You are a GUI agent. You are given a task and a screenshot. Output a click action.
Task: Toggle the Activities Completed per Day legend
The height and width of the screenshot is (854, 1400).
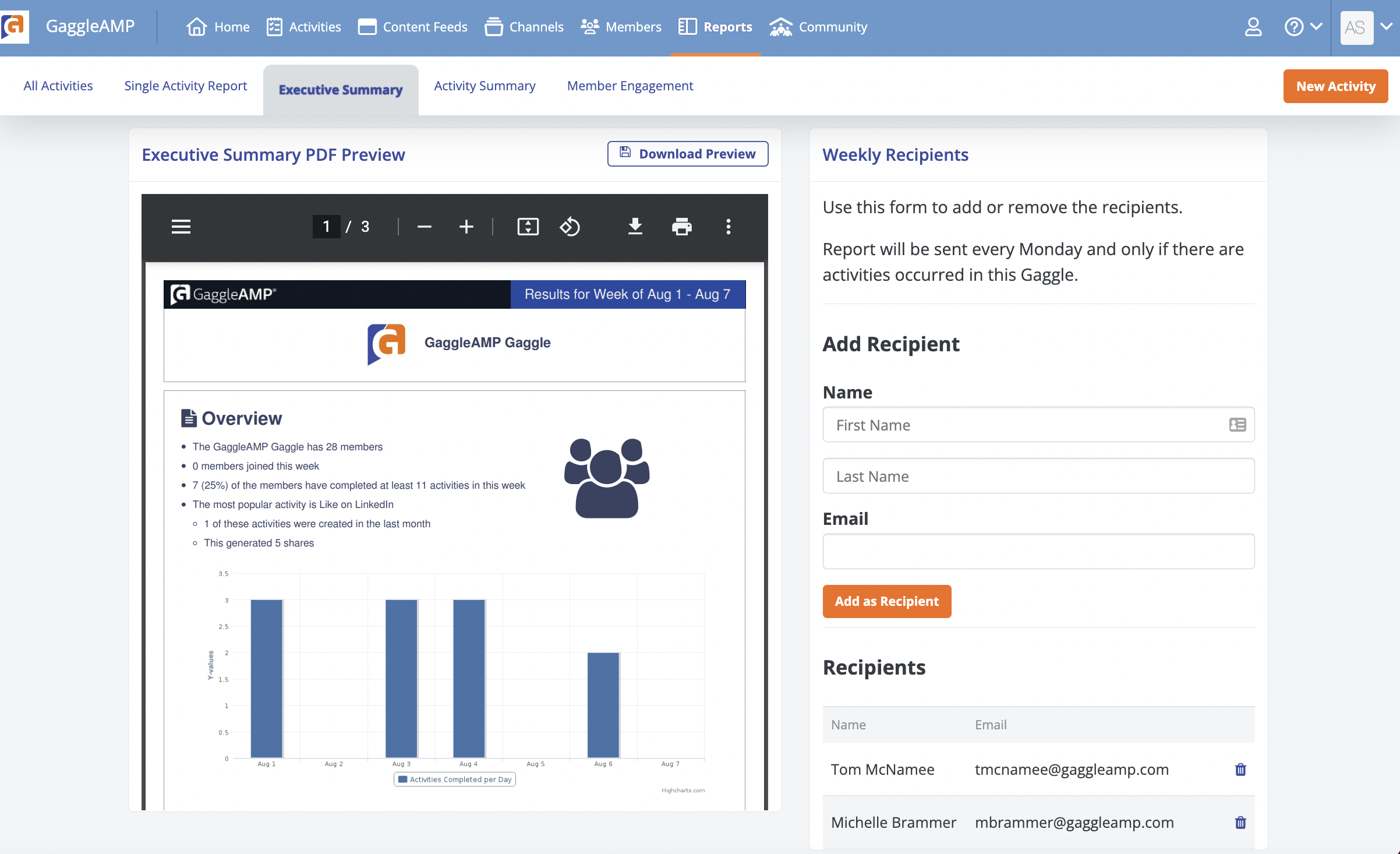[x=455, y=779]
